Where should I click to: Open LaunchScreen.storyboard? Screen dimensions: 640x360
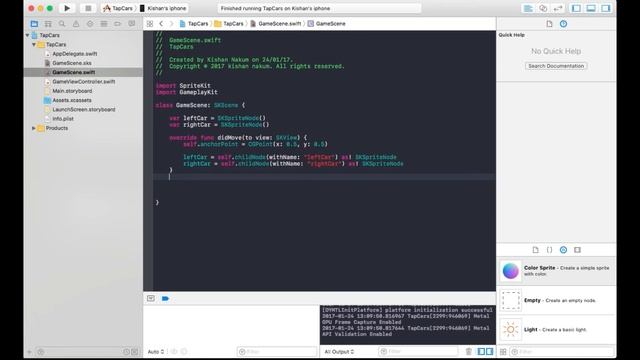84,110
